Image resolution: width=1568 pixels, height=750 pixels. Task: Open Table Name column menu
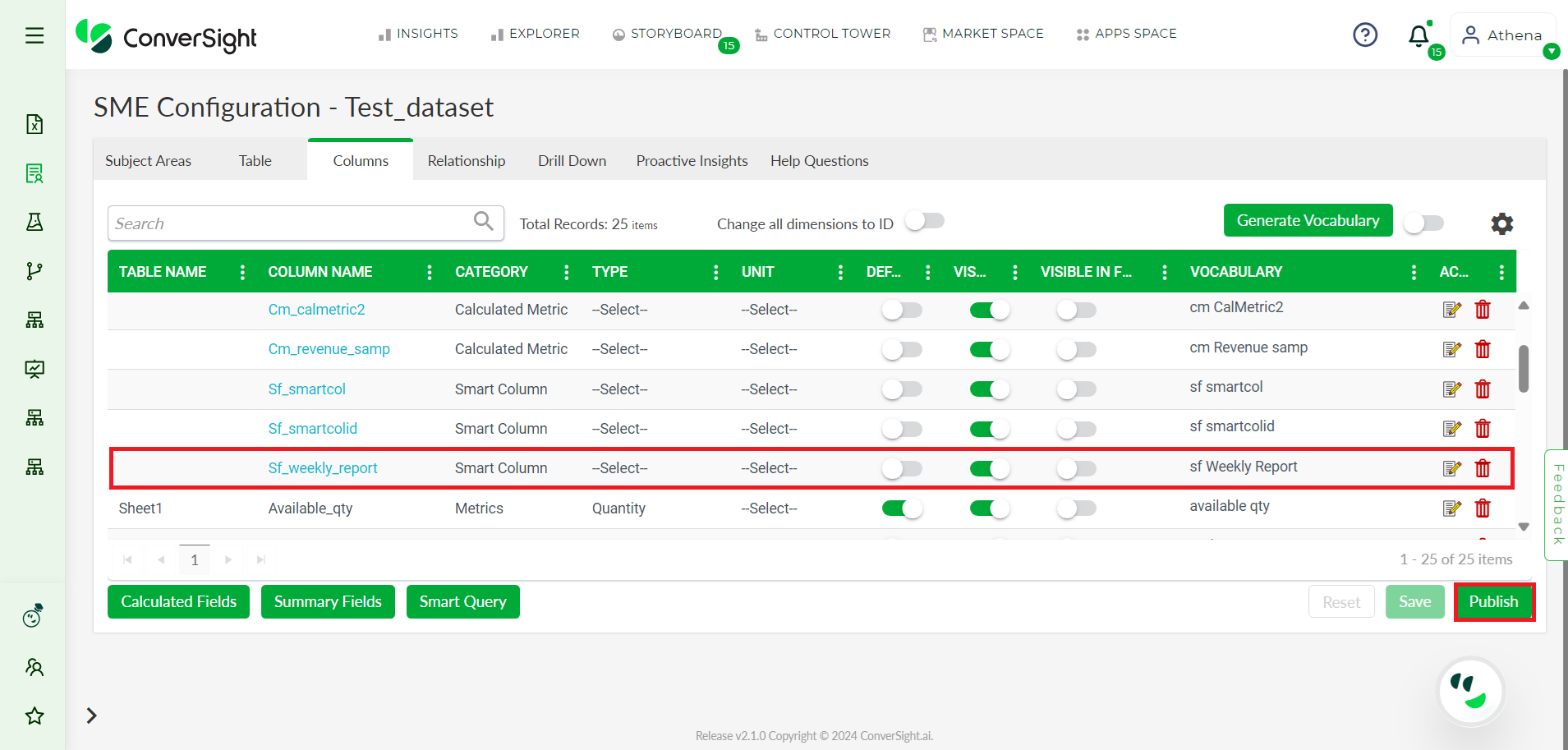click(242, 272)
